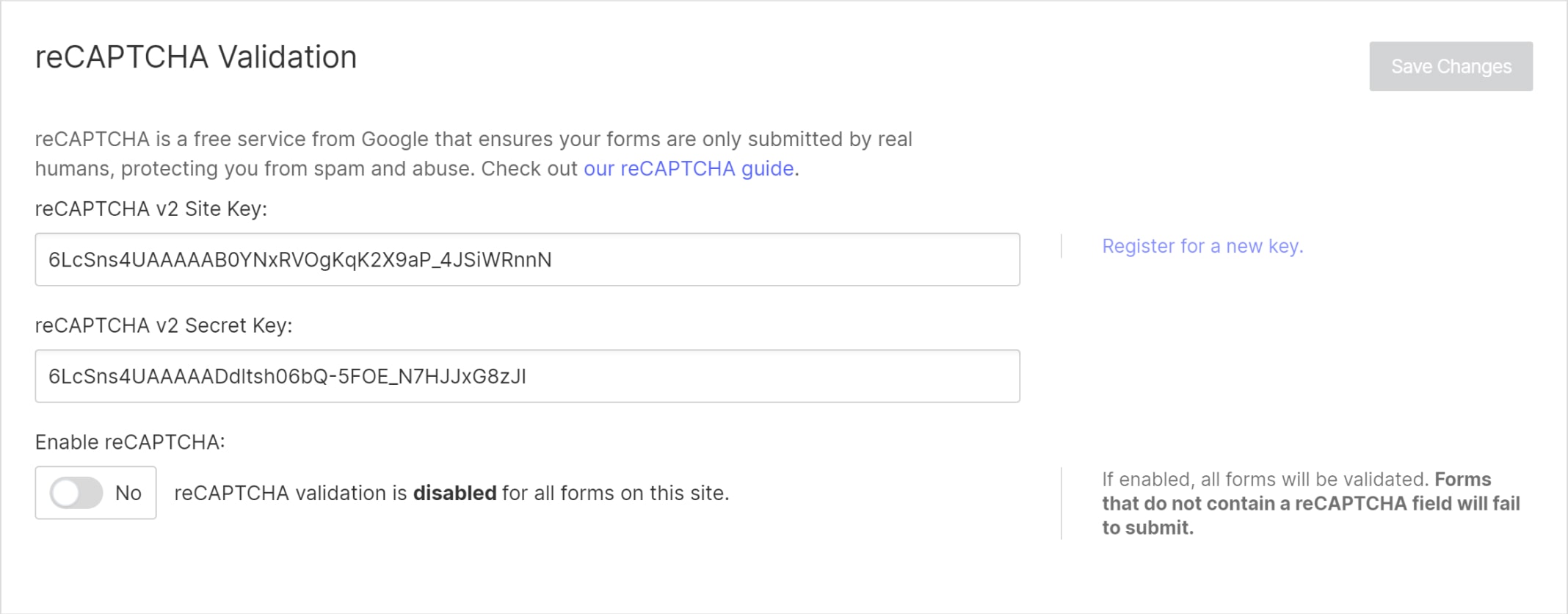Click the Enable reCAPTCHA label
The height and width of the screenshot is (614, 1568).
(x=132, y=441)
